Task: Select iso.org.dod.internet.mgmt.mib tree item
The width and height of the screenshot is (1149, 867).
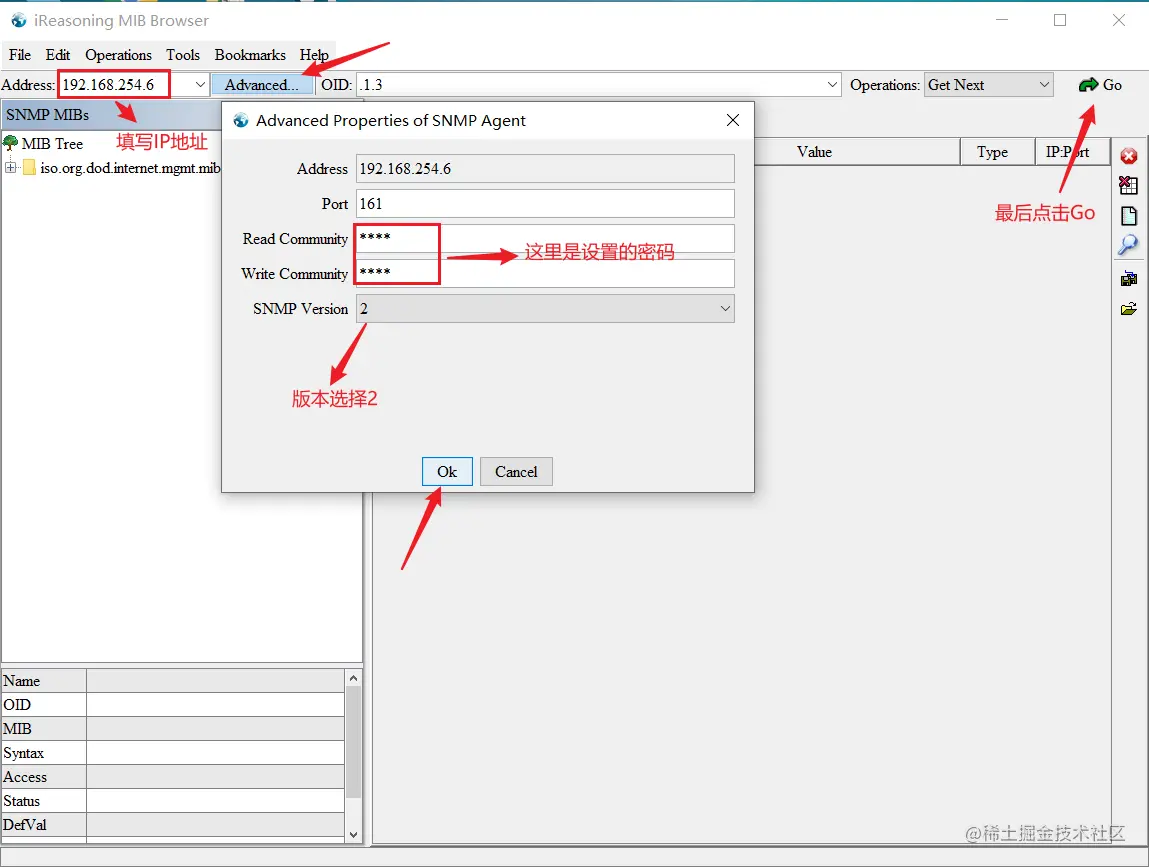Action: 130,168
